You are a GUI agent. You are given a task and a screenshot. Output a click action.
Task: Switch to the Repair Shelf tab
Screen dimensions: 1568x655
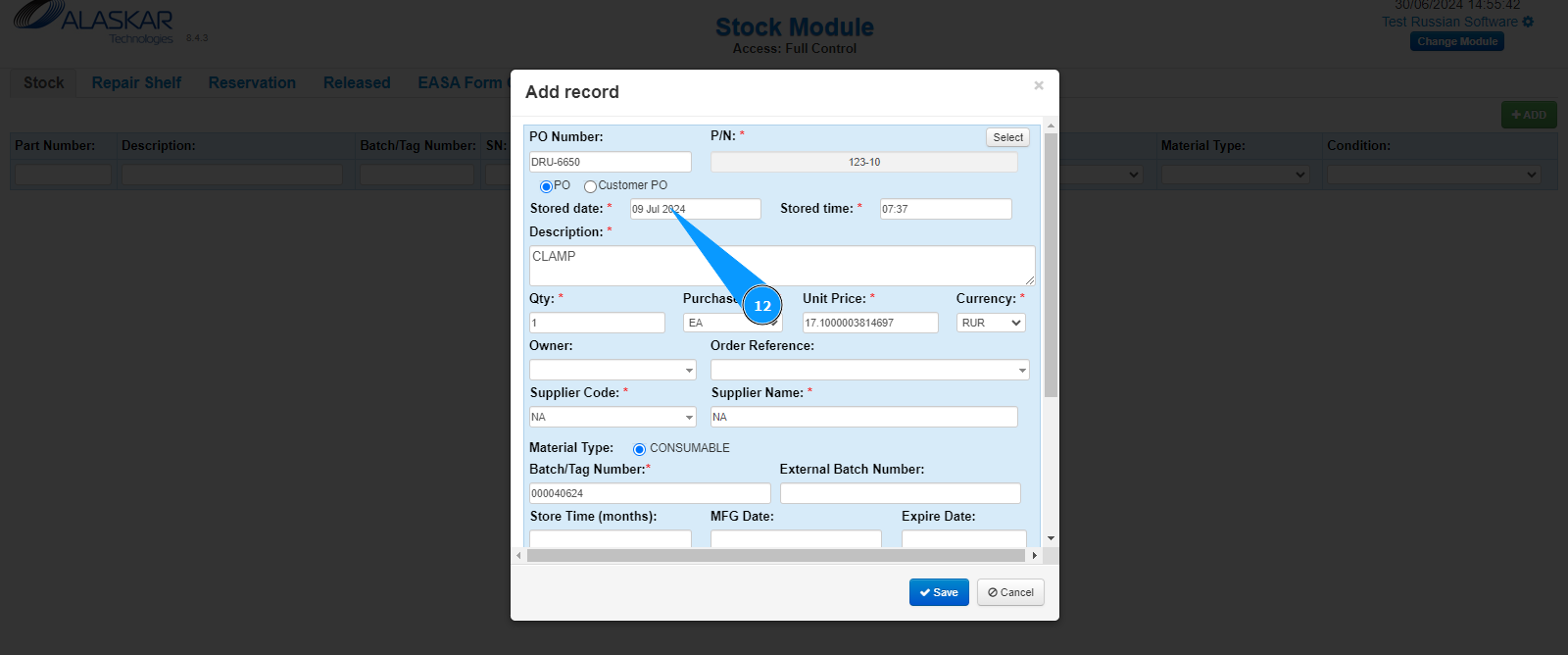coord(136,83)
